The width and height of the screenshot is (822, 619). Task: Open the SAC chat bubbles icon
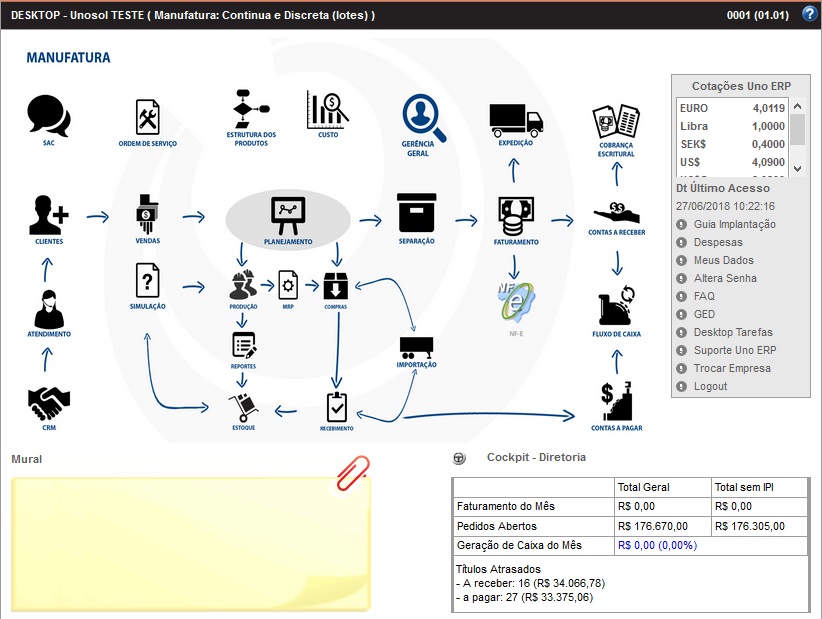point(49,116)
